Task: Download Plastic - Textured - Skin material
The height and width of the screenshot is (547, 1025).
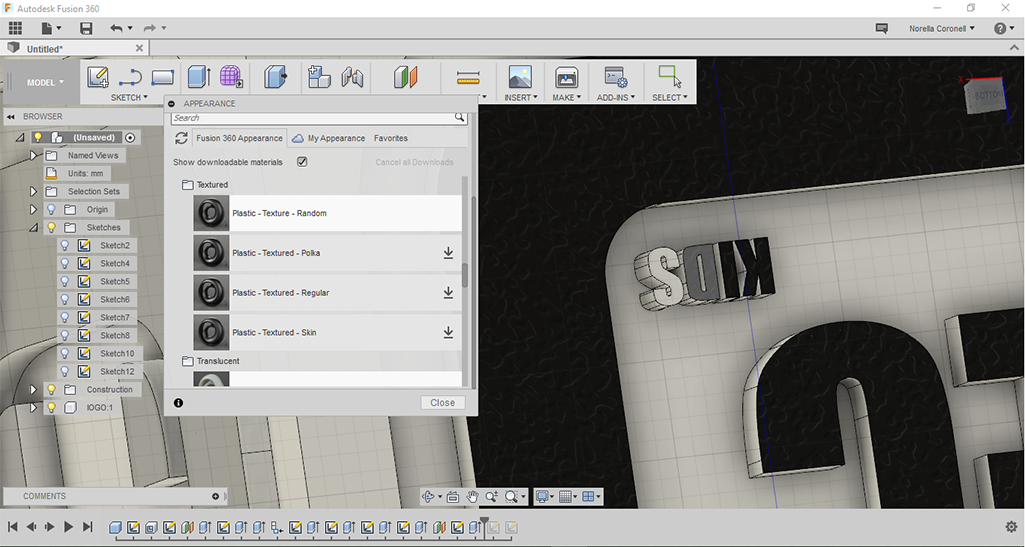Action: coord(448,333)
